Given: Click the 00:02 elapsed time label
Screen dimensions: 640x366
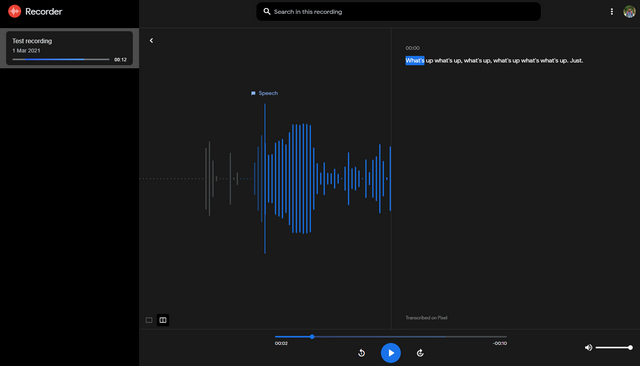Looking at the screenshot, I should (x=281, y=343).
